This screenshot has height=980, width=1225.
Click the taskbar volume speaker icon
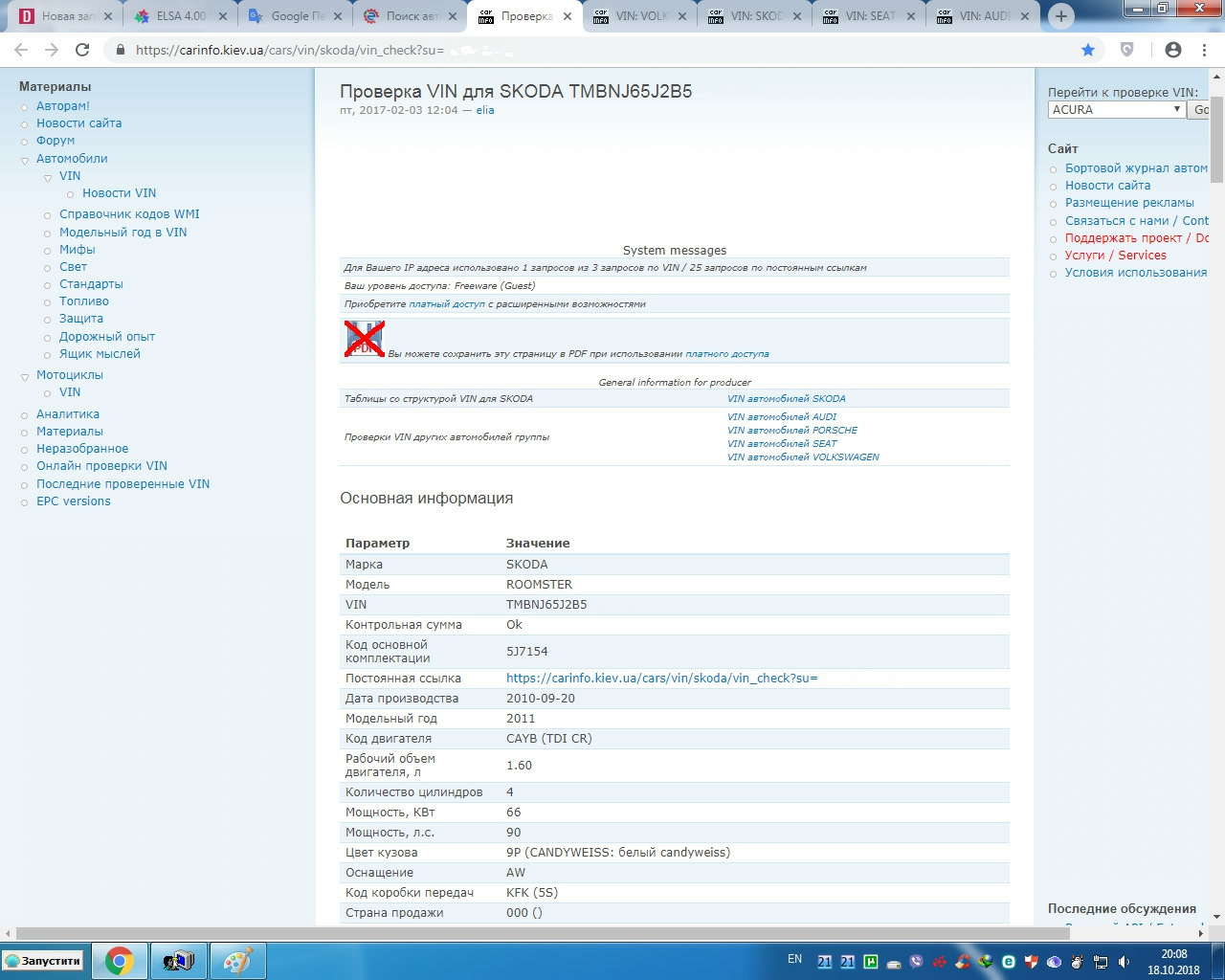tap(1125, 962)
